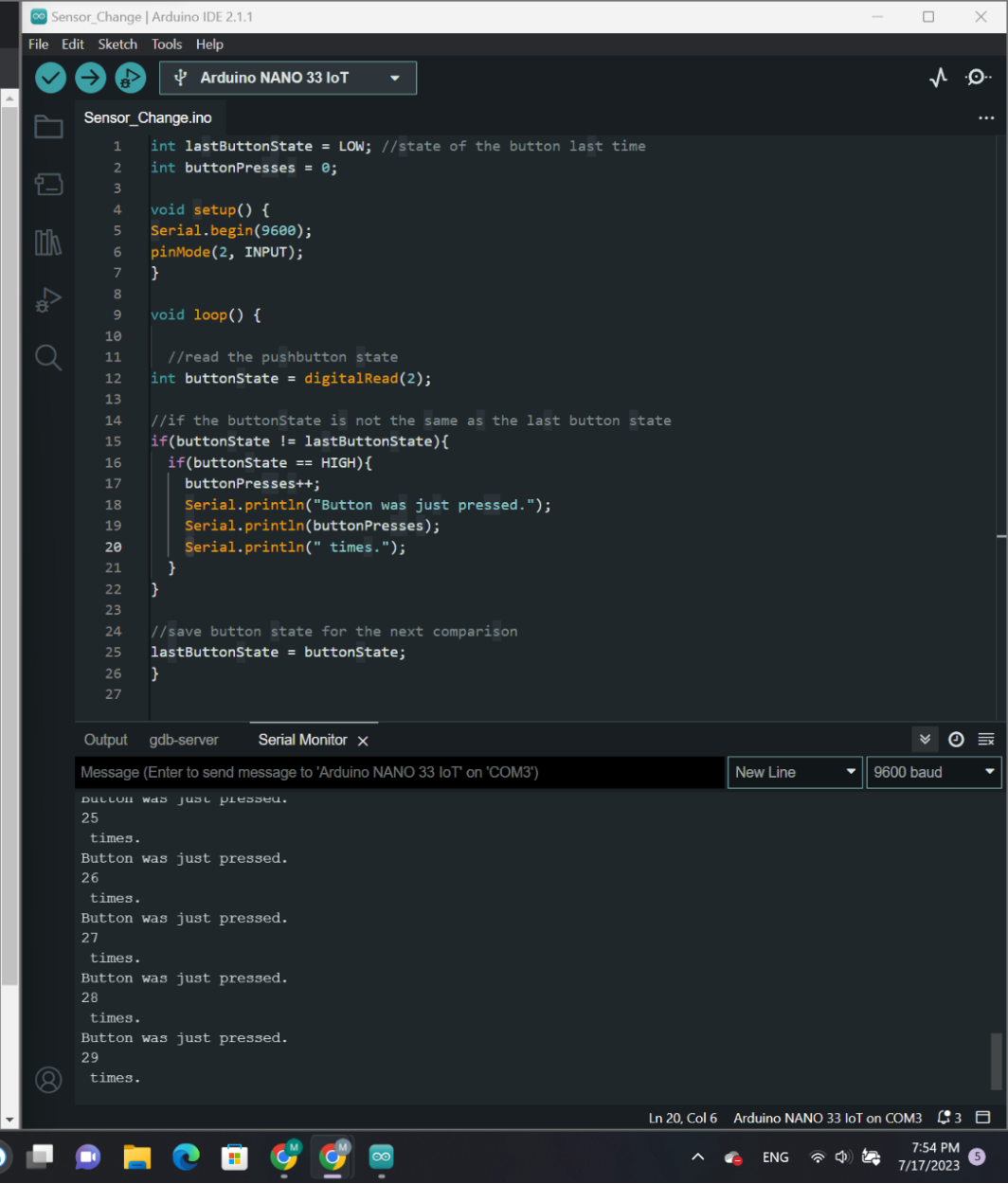1008x1184 pixels.
Task: Click the Serial Monitor message input field
Action: click(400, 772)
